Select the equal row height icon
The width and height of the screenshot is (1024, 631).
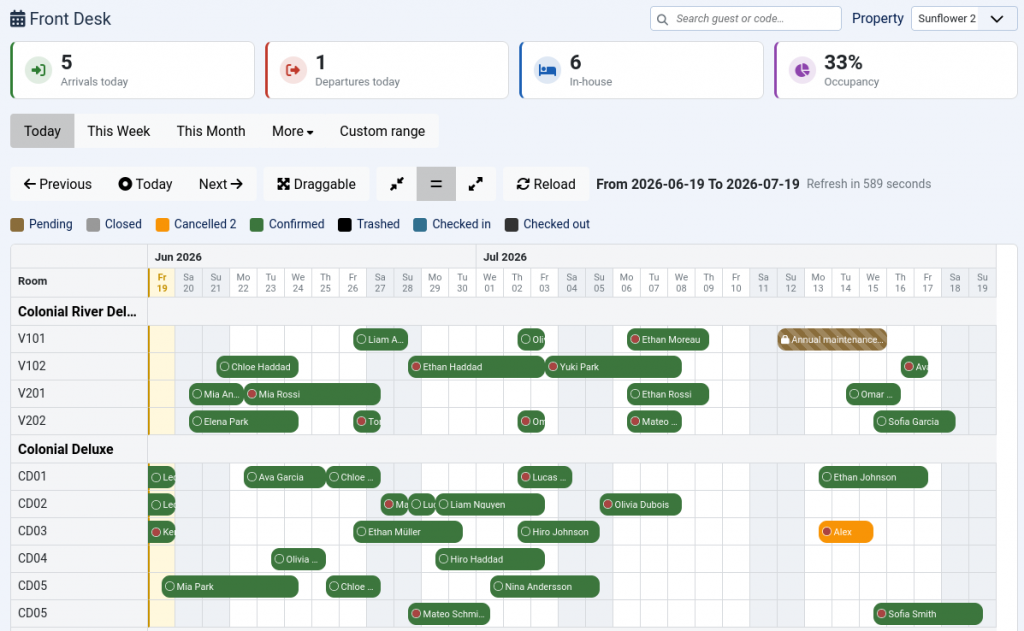coord(436,184)
